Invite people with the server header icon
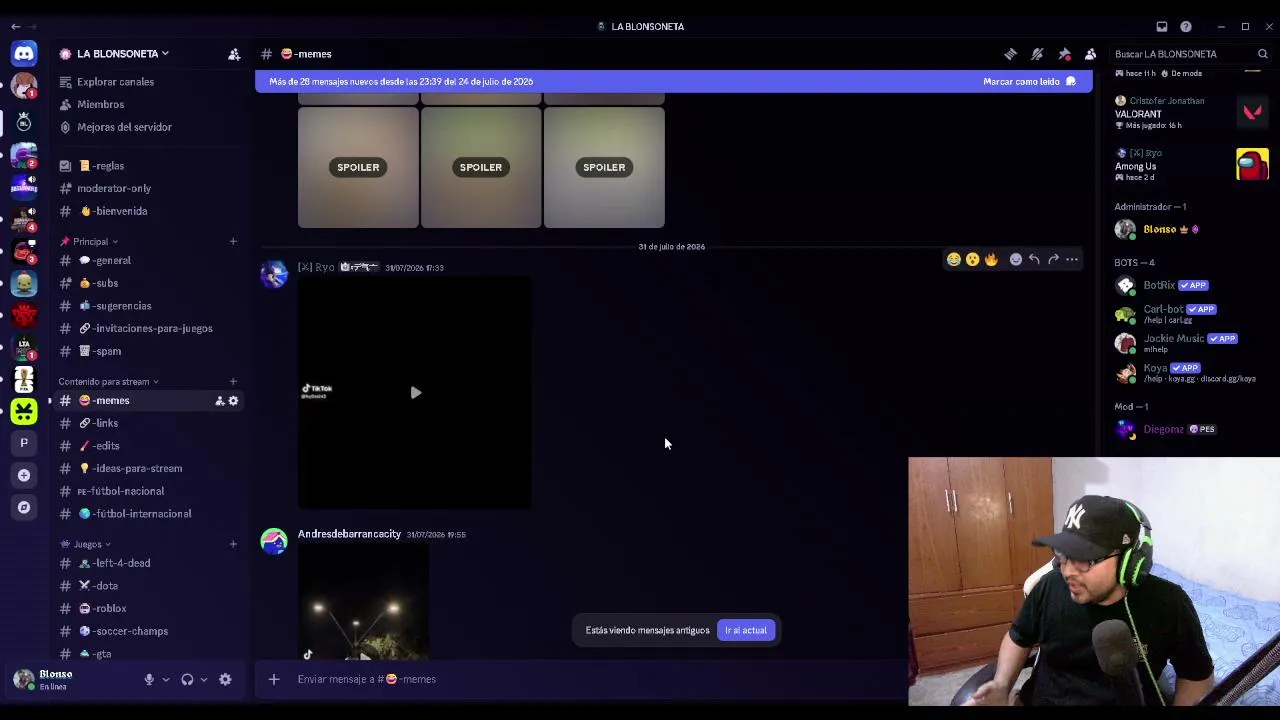 pos(234,54)
